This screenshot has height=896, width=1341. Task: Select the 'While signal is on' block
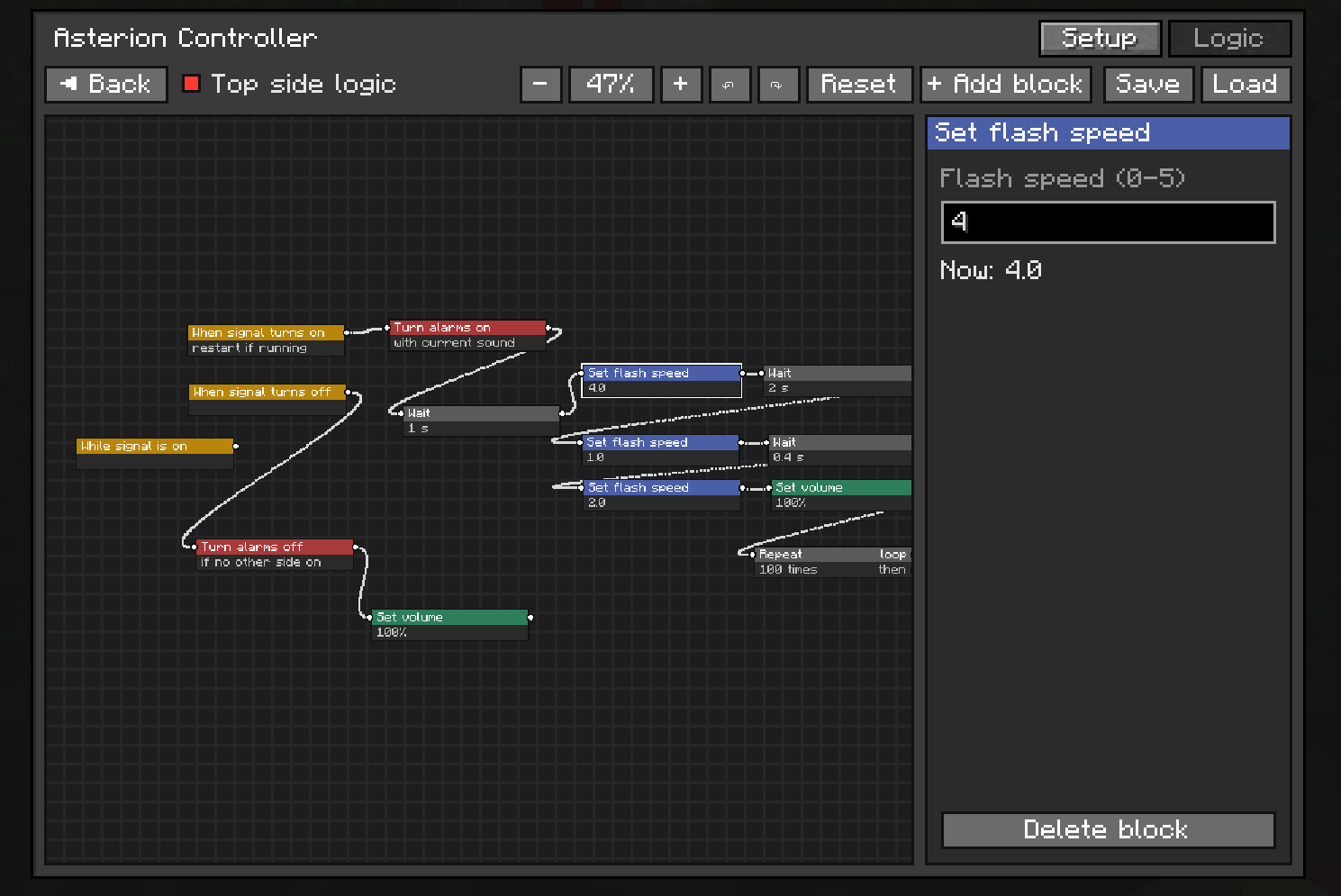[155, 454]
